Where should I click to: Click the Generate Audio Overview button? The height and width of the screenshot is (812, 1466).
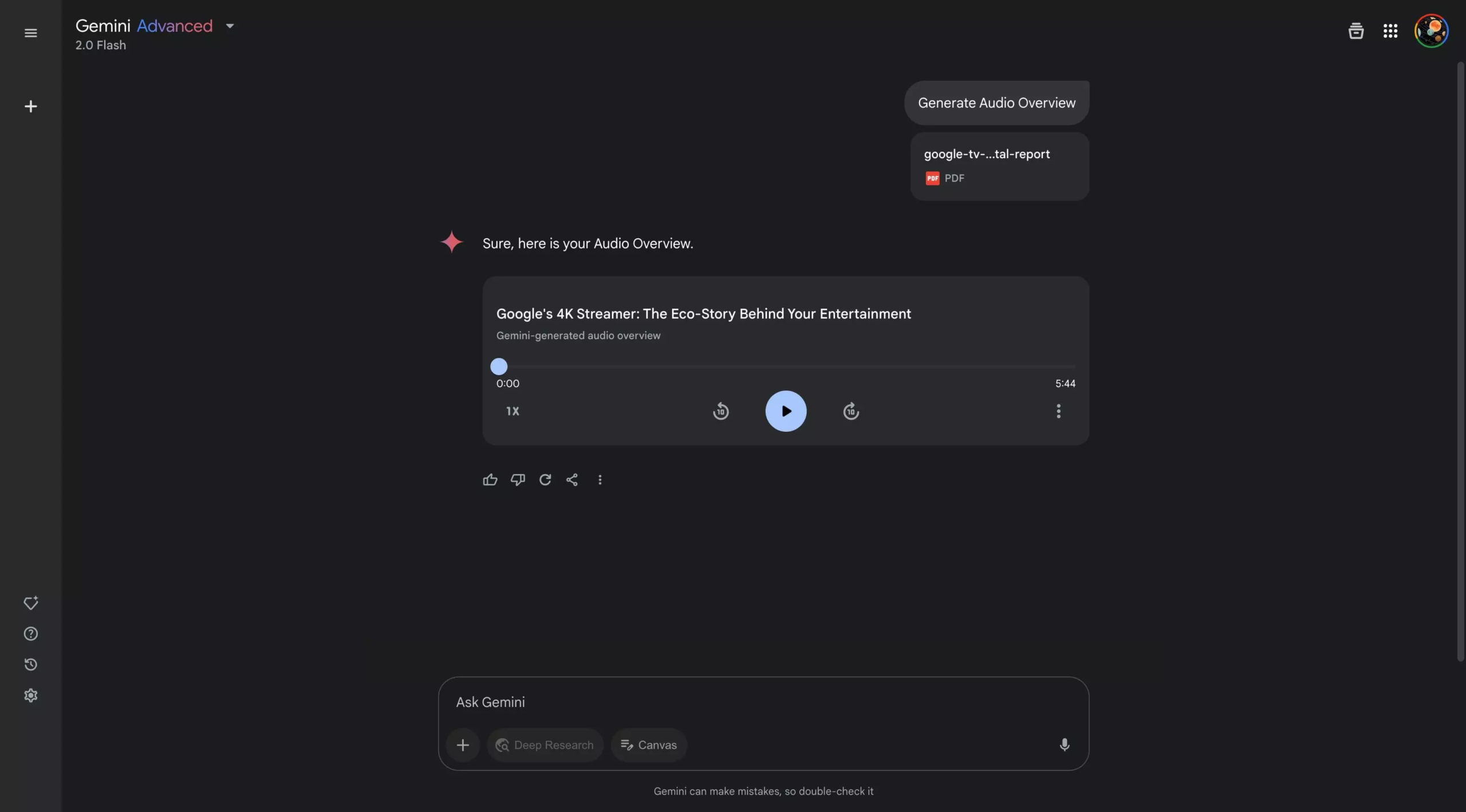pos(996,103)
